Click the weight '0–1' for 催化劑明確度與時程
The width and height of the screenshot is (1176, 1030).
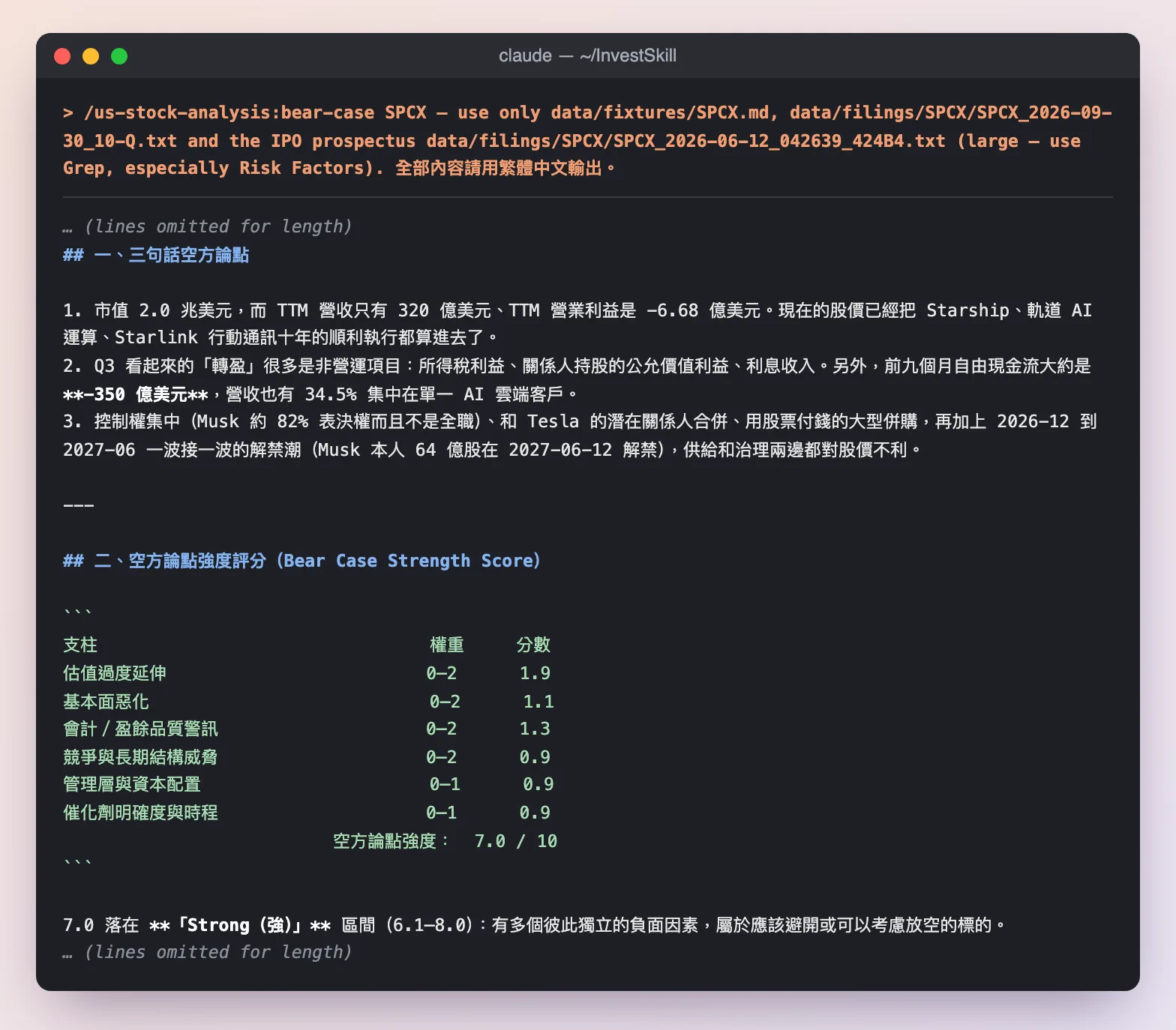tap(441, 813)
